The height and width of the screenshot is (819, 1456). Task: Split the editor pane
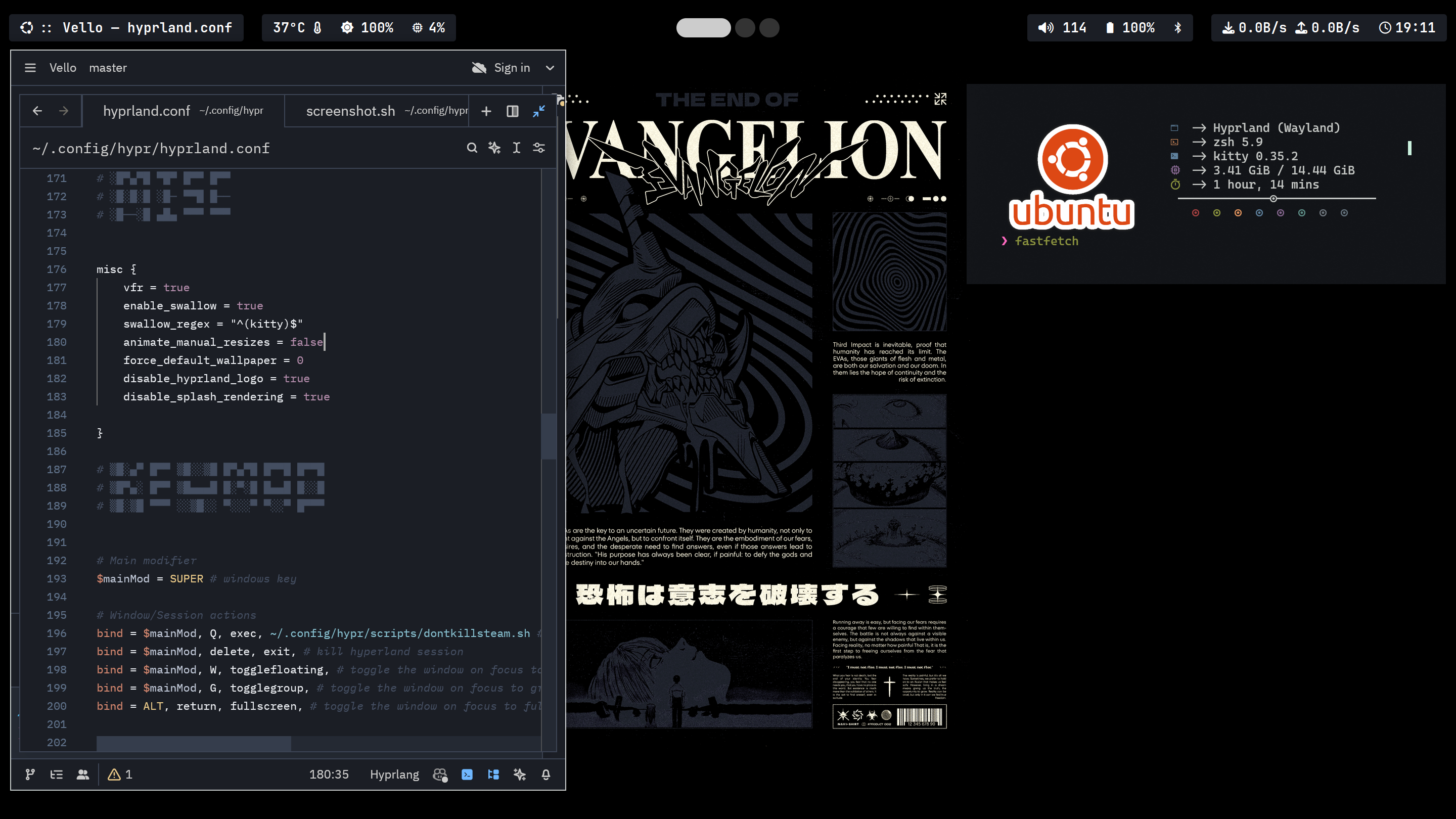click(513, 111)
